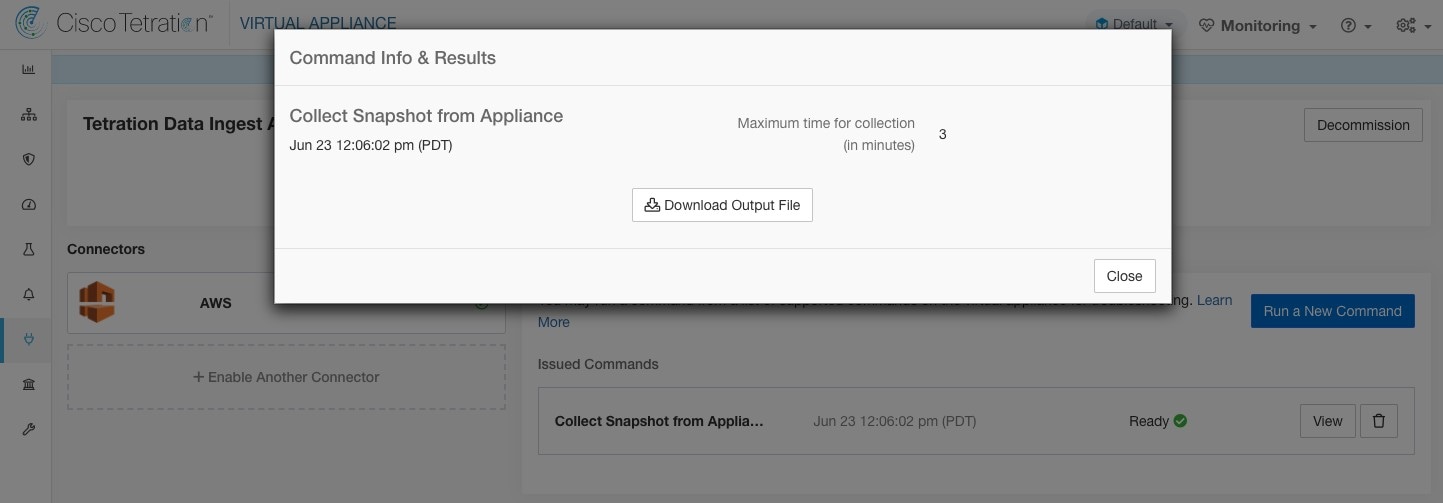Viewport: 1443px width, 503px height.
Task: Click the dialog timestamp Jun 23 12:06:02 pm
Action: (x=370, y=145)
